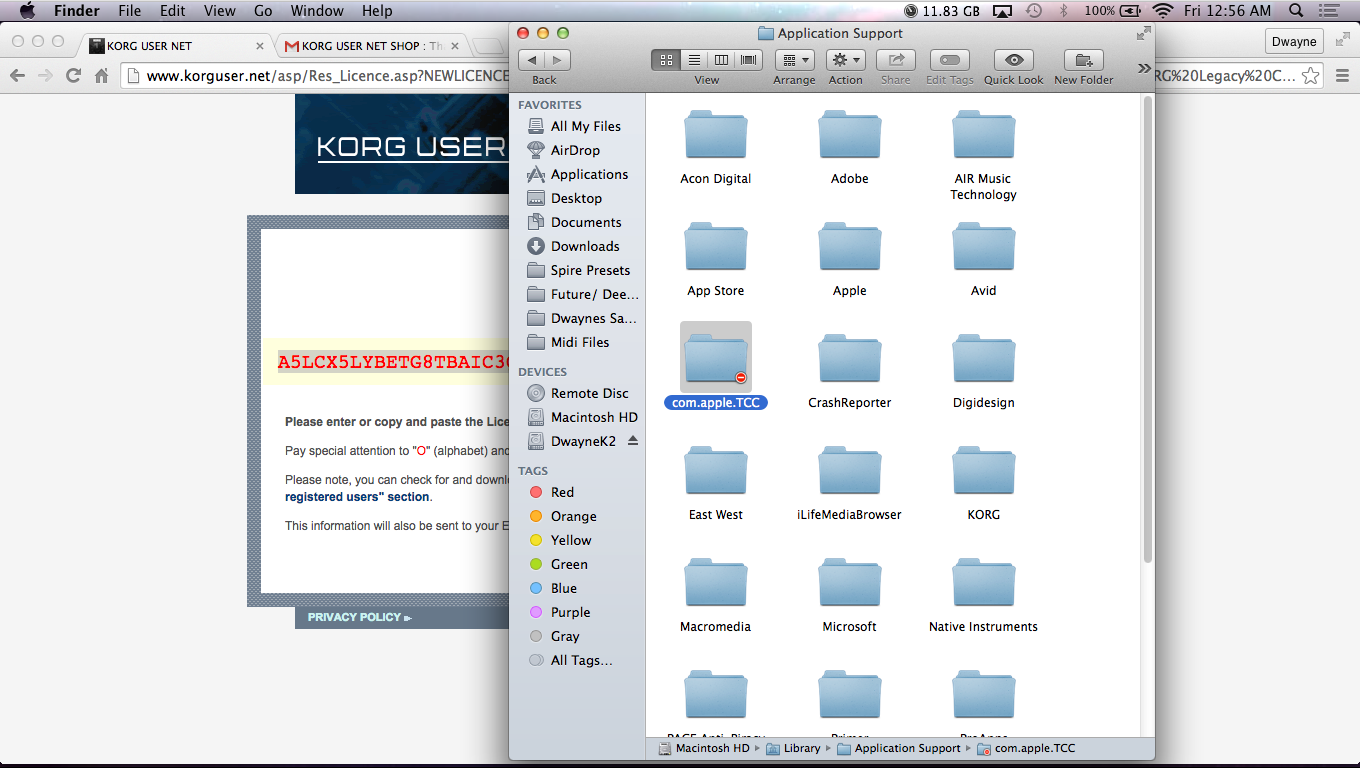
Task: Open the Edit menu
Action: (173, 11)
